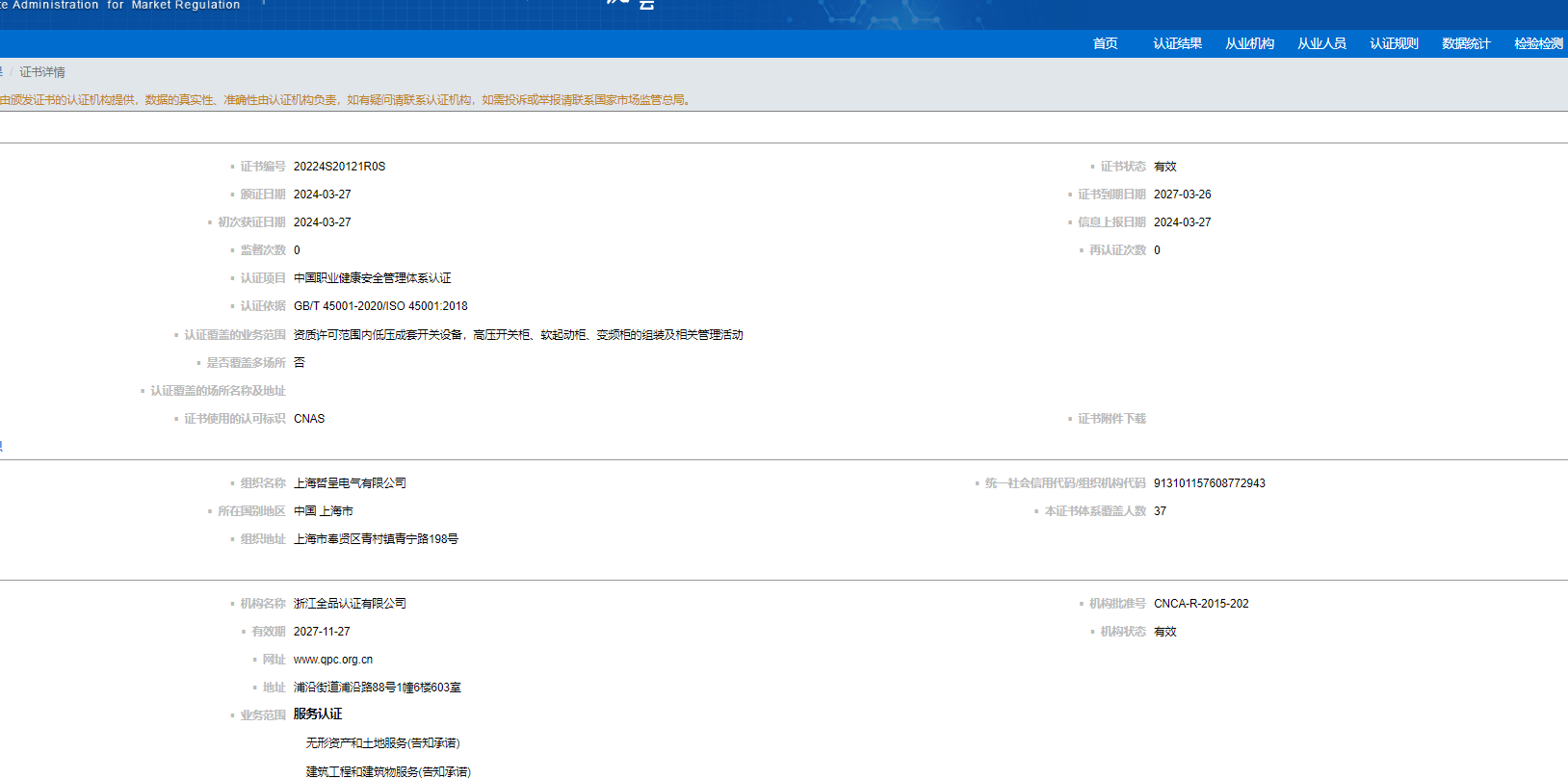Open the 数据统计 menu item
The image size is (1568, 779).
1466,43
